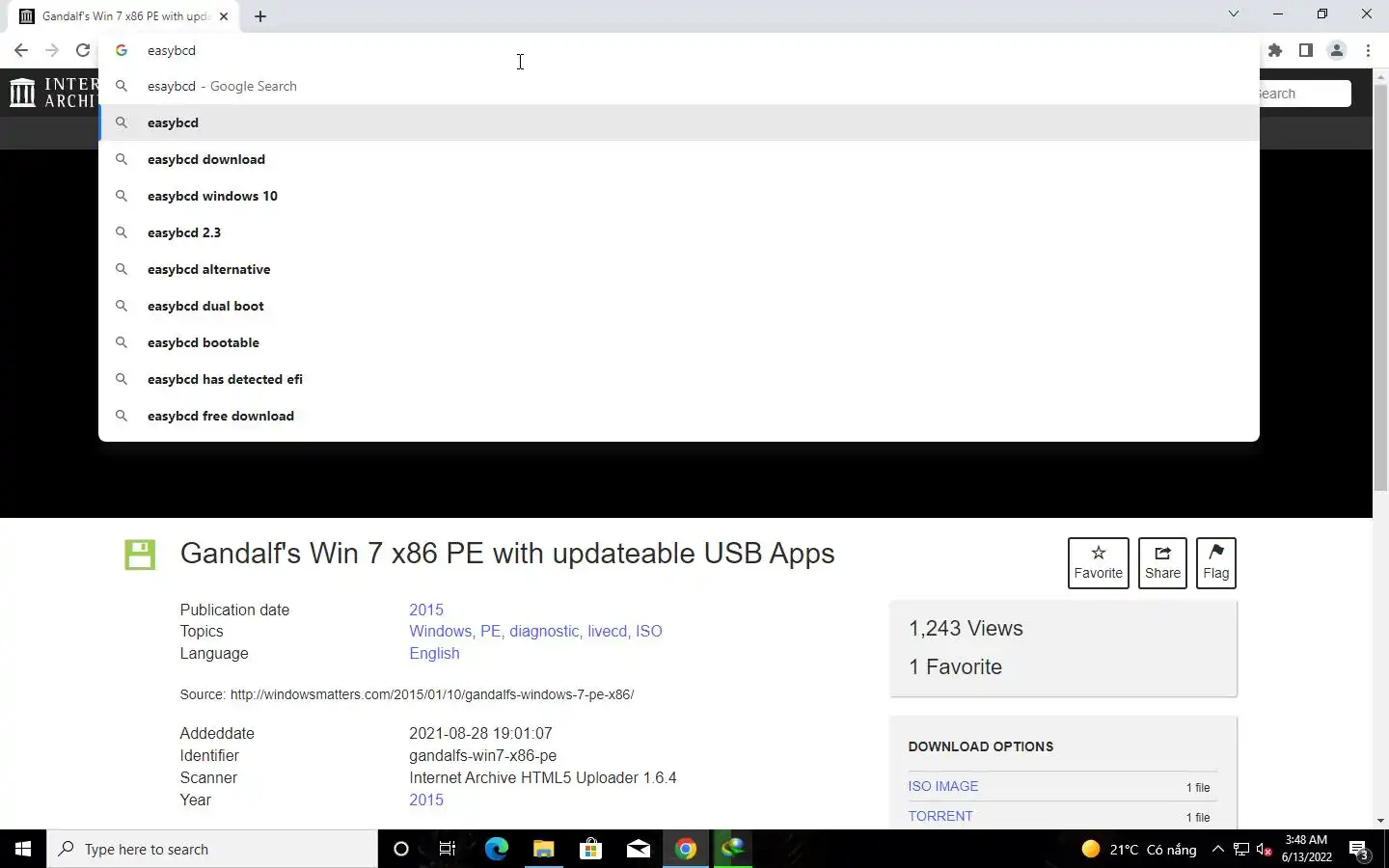Open the 'livecd' topic link
1389x868 pixels.
[x=607, y=631]
